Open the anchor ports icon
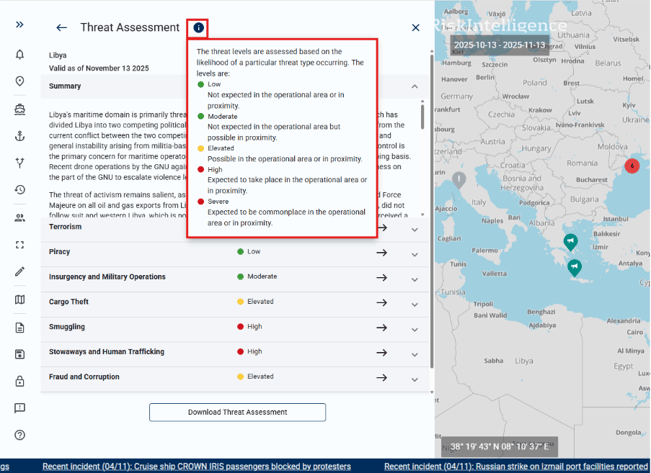 [20, 136]
